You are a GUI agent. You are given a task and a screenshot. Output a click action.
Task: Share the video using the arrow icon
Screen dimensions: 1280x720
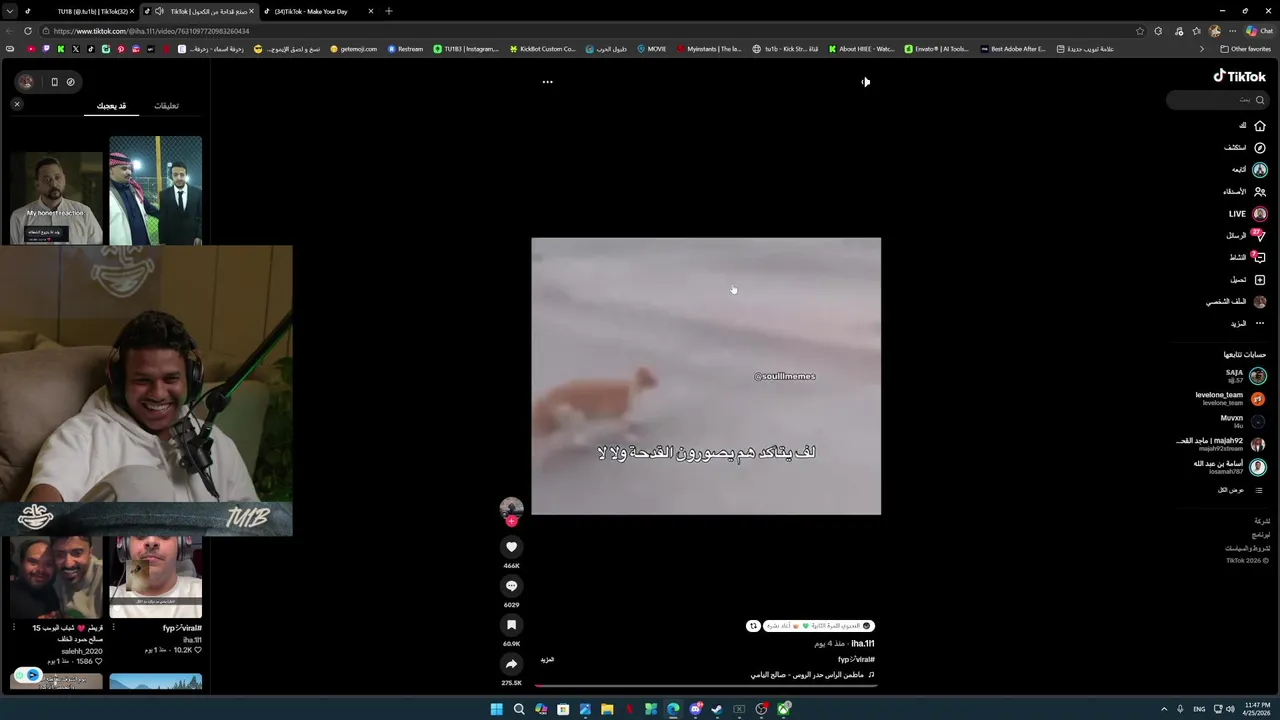tap(511, 664)
